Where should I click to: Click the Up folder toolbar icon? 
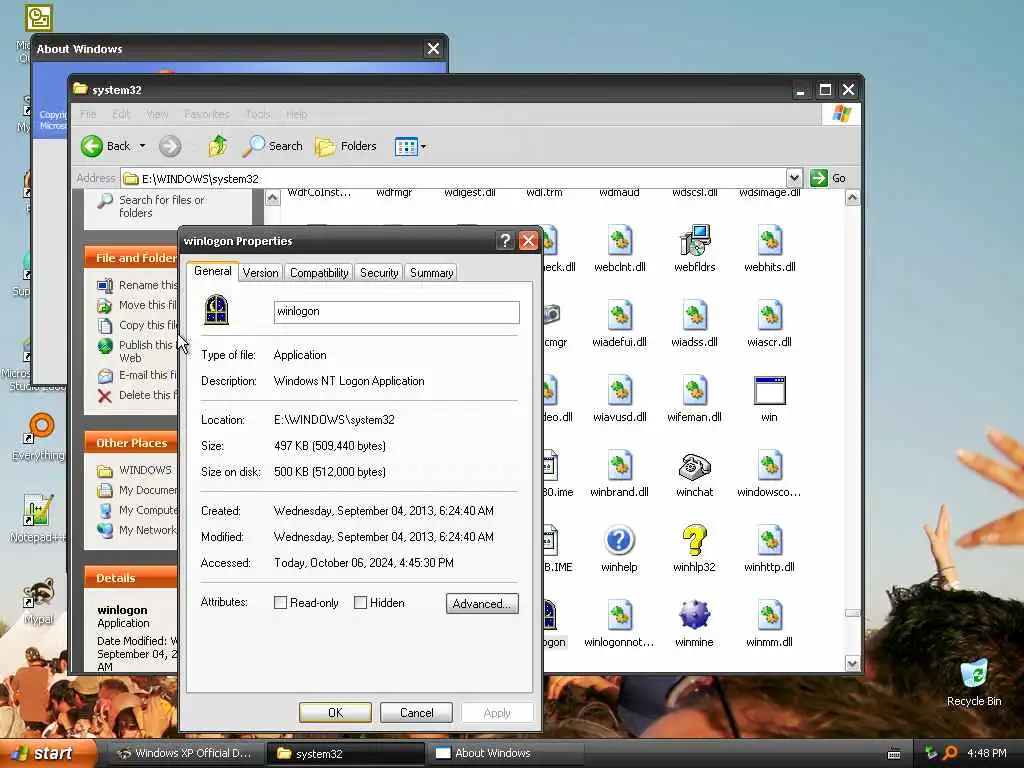(x=218, y=146)
